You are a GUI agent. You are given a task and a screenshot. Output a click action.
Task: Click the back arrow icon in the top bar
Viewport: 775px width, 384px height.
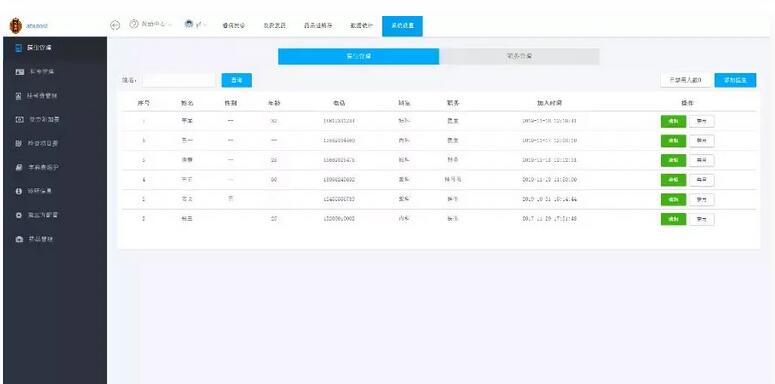pos(115,26)
